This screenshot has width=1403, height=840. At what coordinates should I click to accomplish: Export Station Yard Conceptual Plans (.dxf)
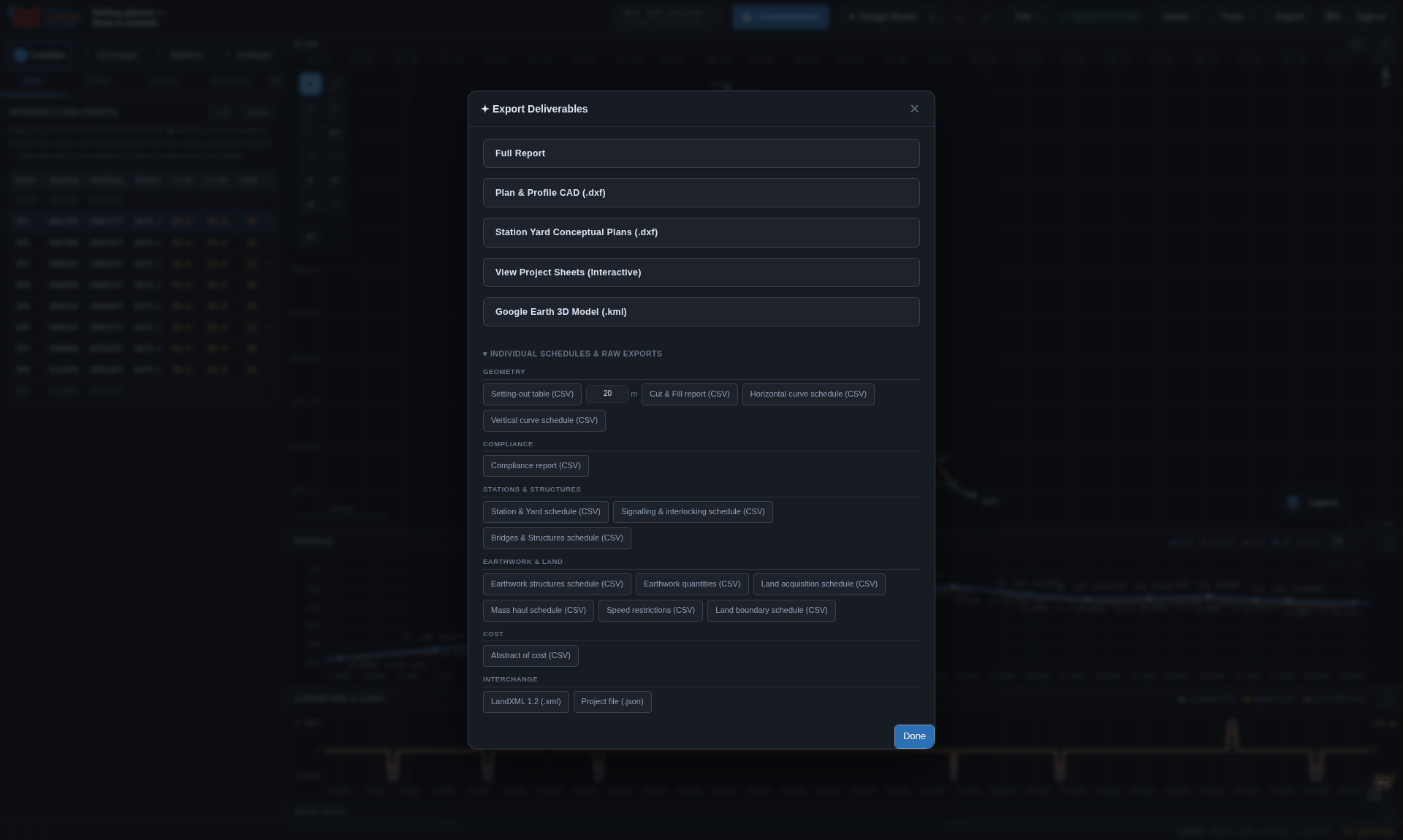point(701,232)
